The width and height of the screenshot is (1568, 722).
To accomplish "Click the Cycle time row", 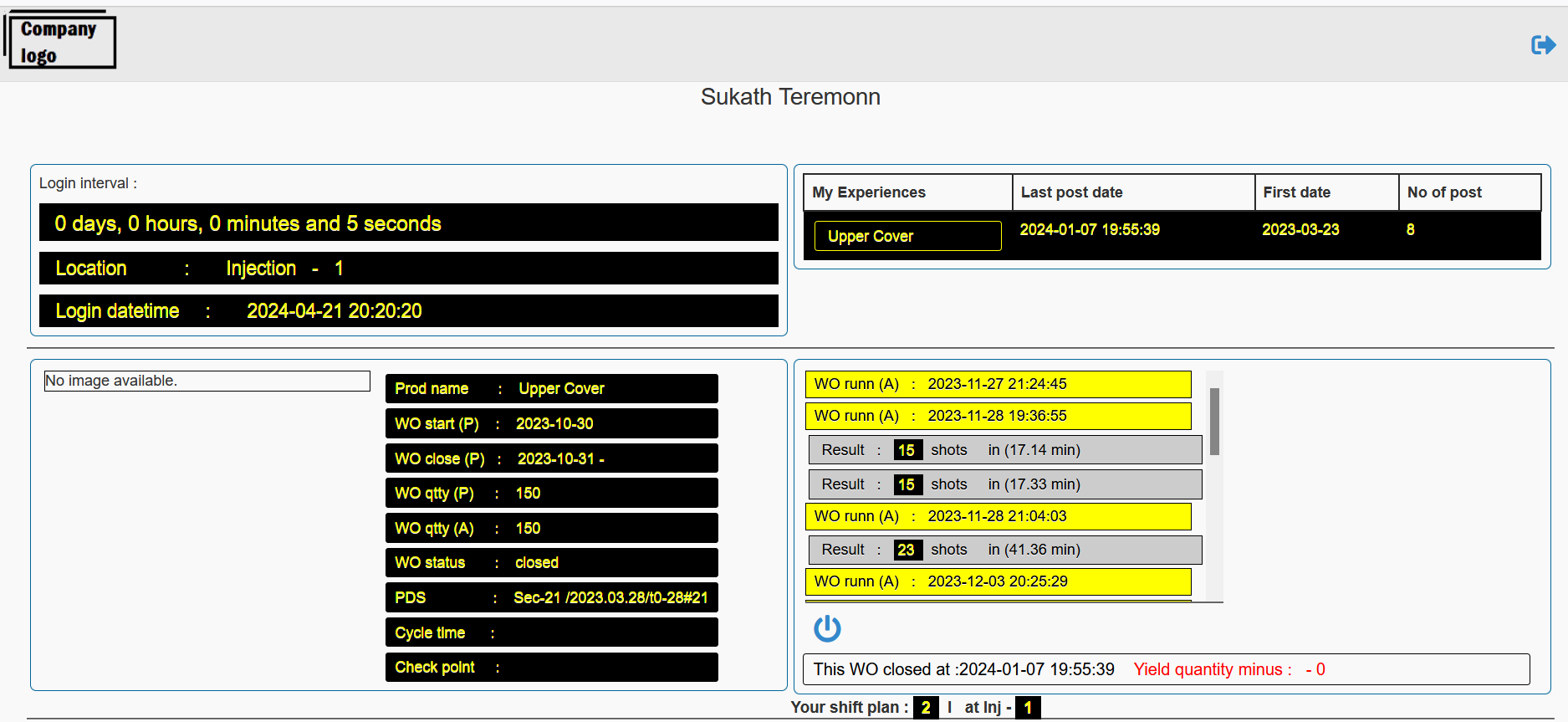I will coord(552,632).
